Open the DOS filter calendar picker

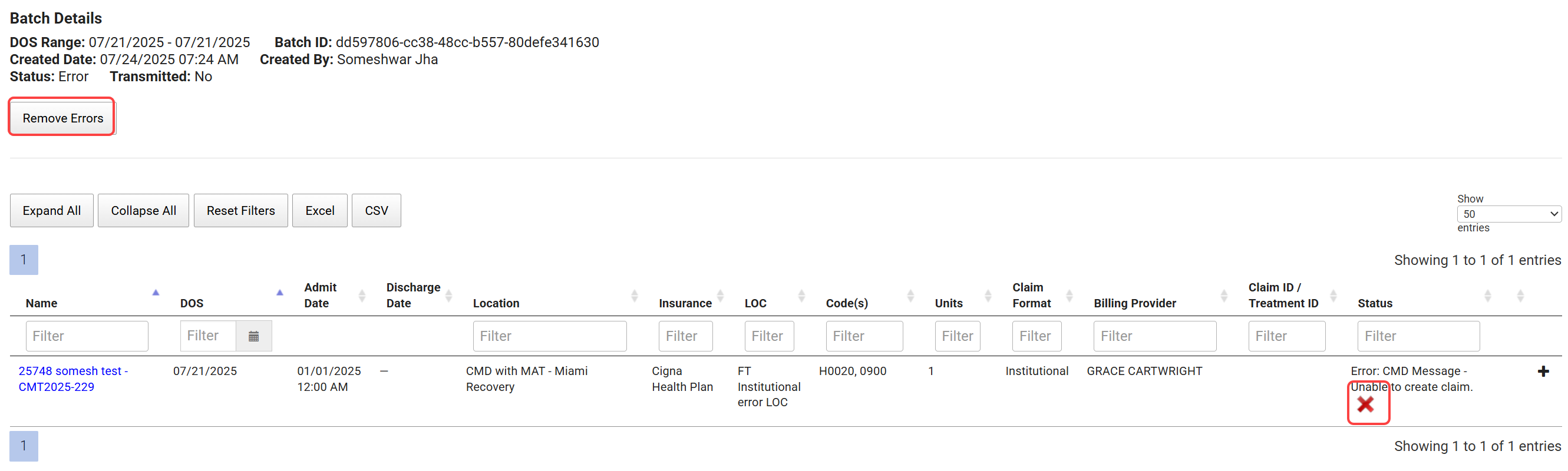253,336
